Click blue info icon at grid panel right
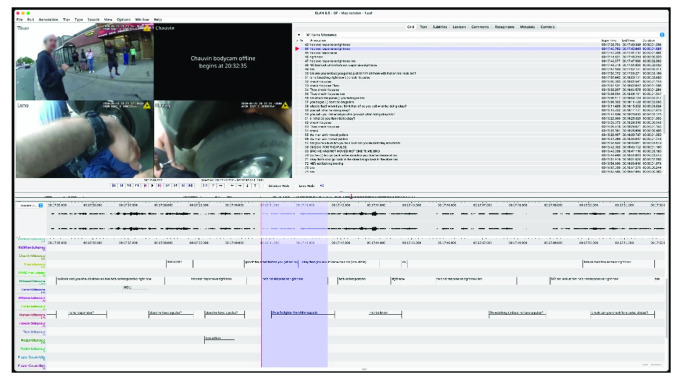The width and height of the screenshot is (683, 390). coord(662,34)
